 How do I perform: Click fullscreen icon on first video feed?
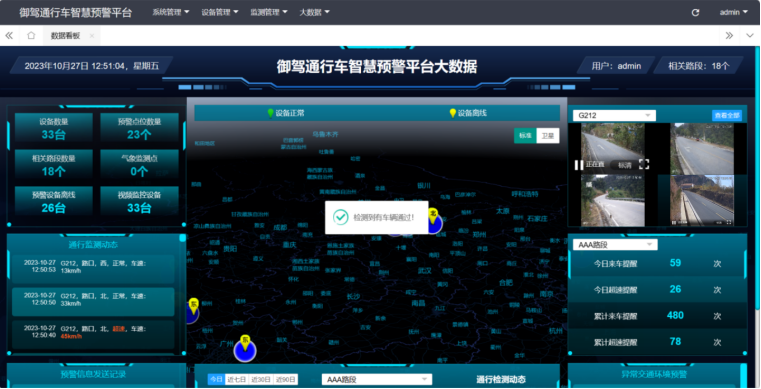point(644,164)
